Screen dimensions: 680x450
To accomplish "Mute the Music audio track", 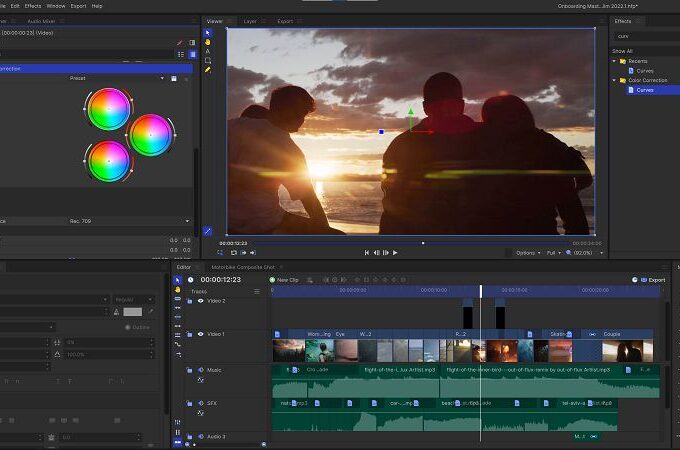I will coord(200,370).
